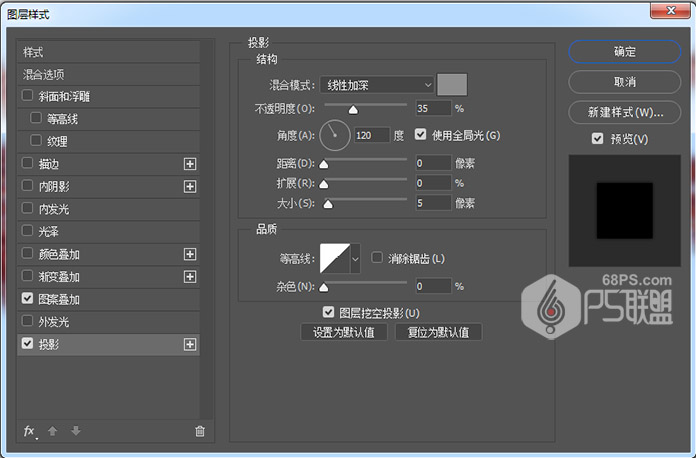Enable the 描边 checkbox
This screenshot has height=458, width=696.
click(x=28, y=163)
